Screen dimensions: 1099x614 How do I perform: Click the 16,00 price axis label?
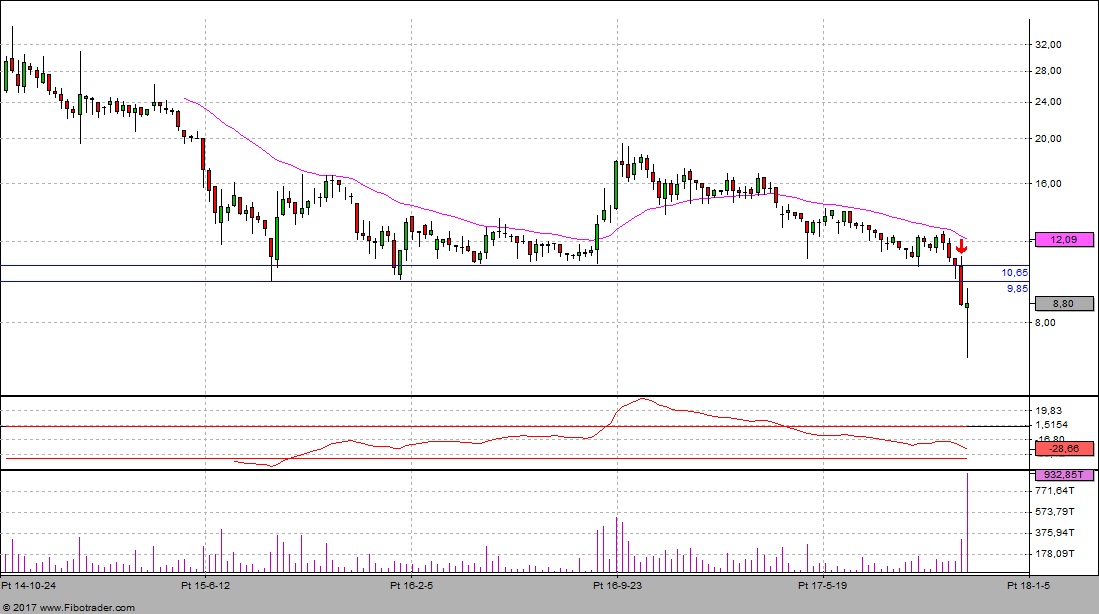1049,184
